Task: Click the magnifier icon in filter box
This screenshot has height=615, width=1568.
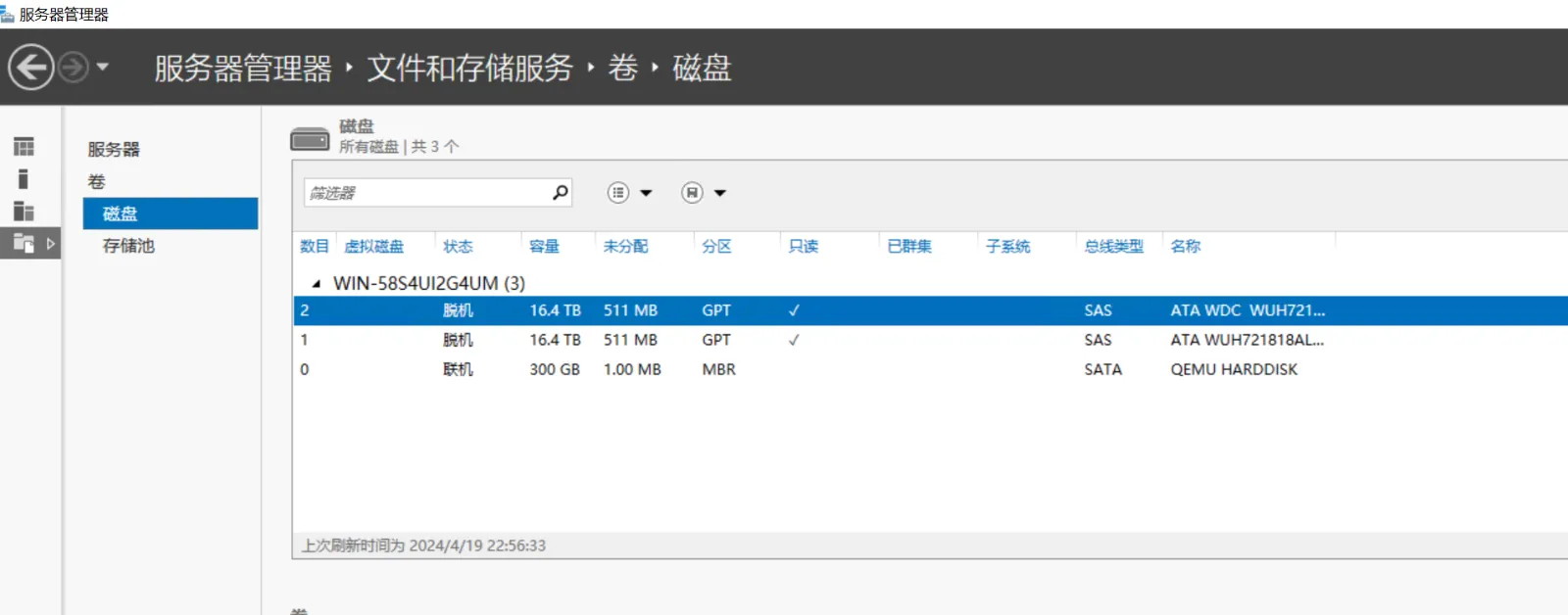Action: (x=560, y=193)
